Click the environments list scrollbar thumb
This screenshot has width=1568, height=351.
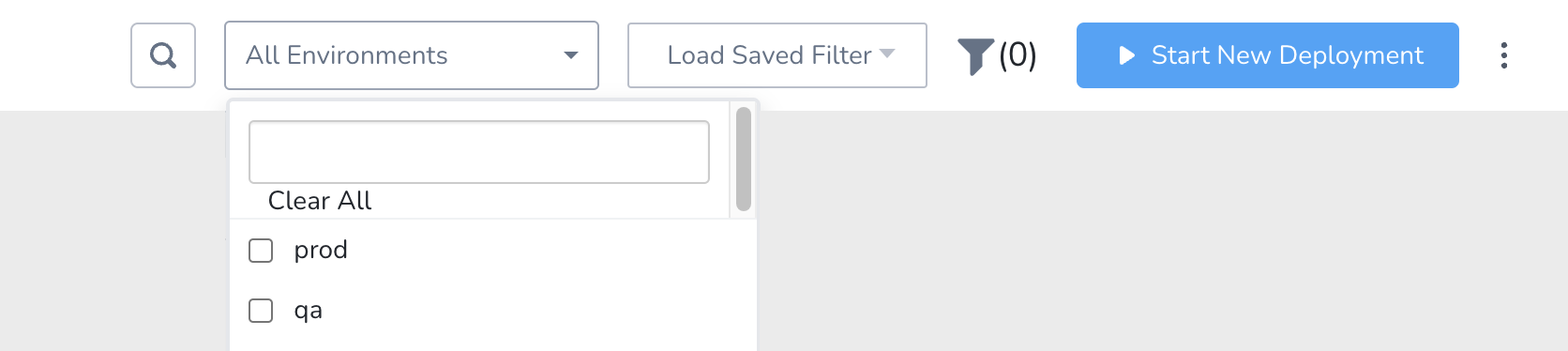(x=744, y=159)
